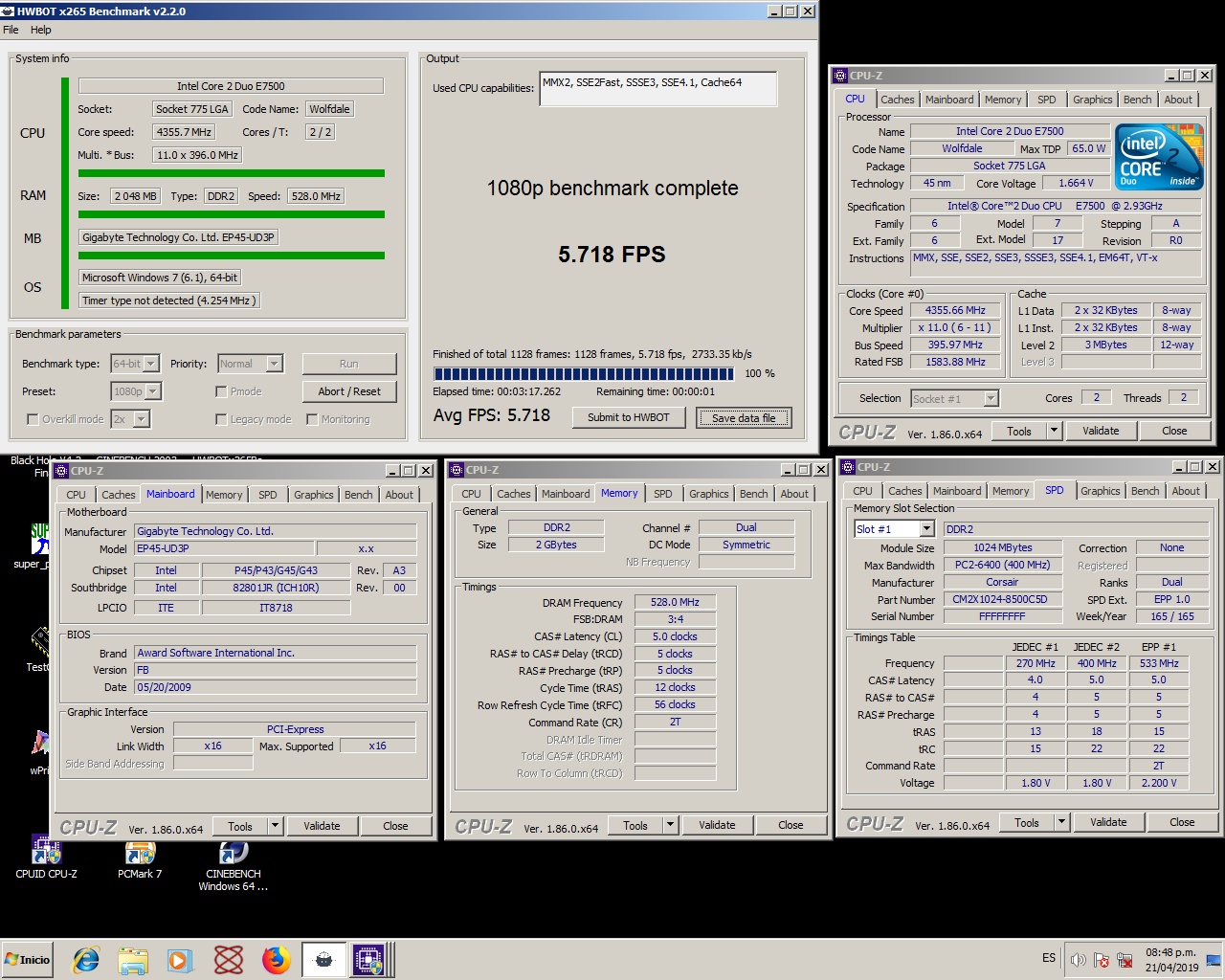
Task: Click the volume speaker tray icon
Action: coord(1079,959)
